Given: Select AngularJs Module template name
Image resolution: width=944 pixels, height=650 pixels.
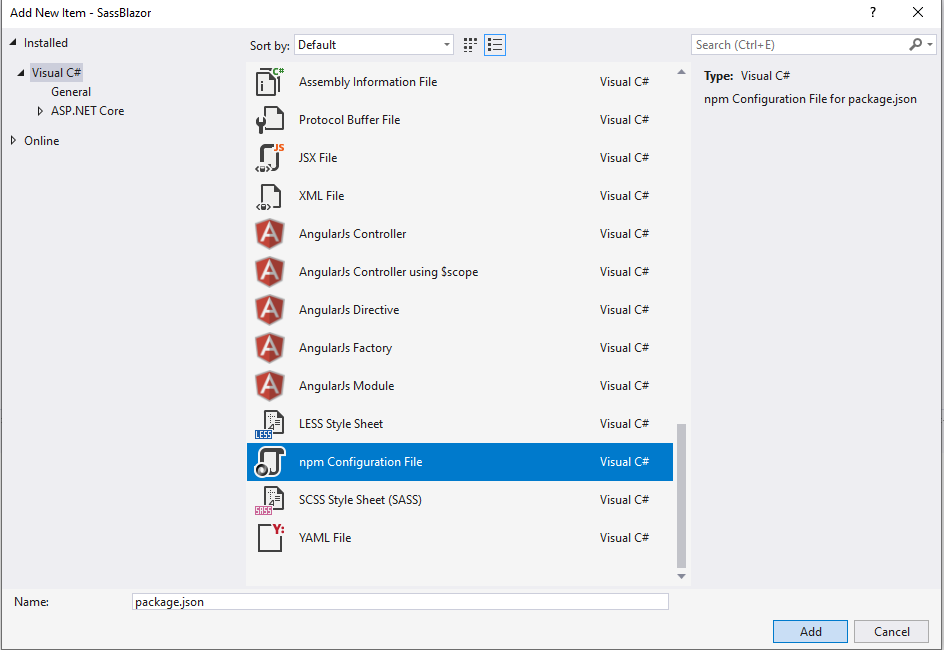Looking at the screenshot, I should (x=346, y=386).
